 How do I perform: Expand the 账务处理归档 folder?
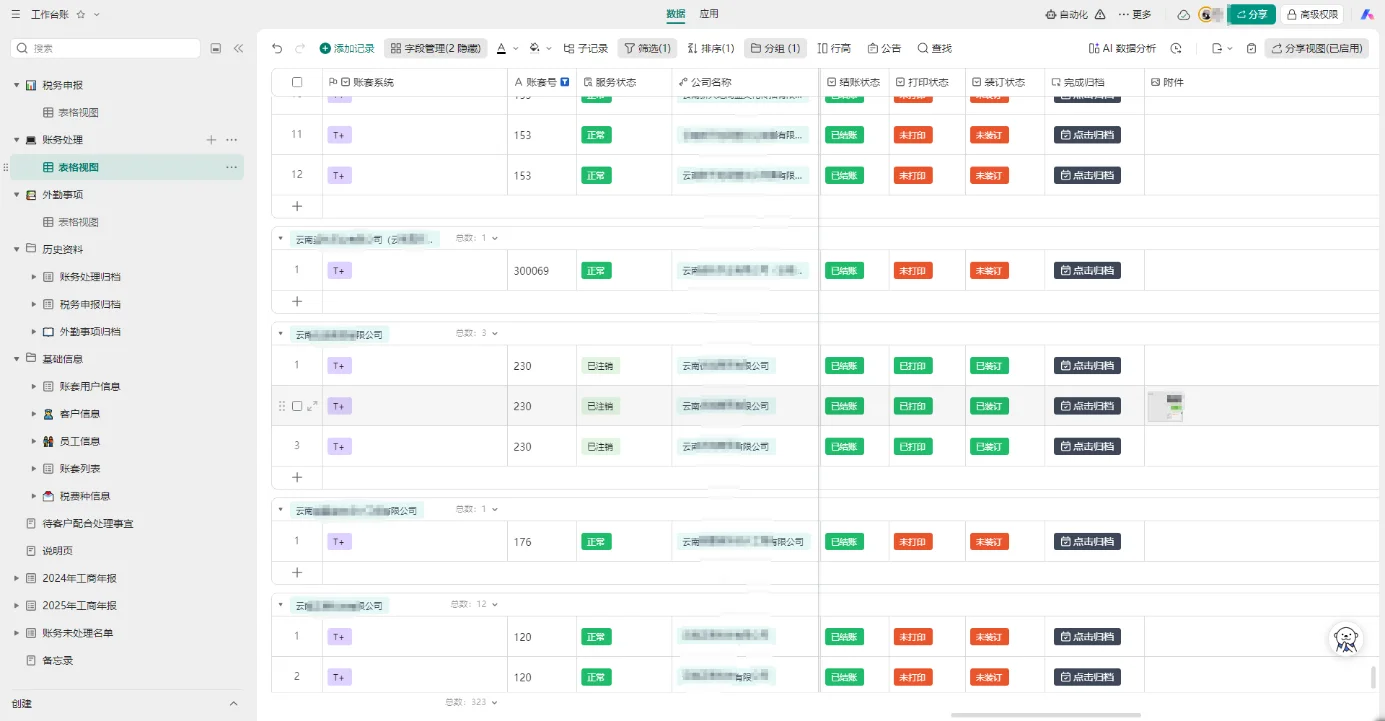34,277
